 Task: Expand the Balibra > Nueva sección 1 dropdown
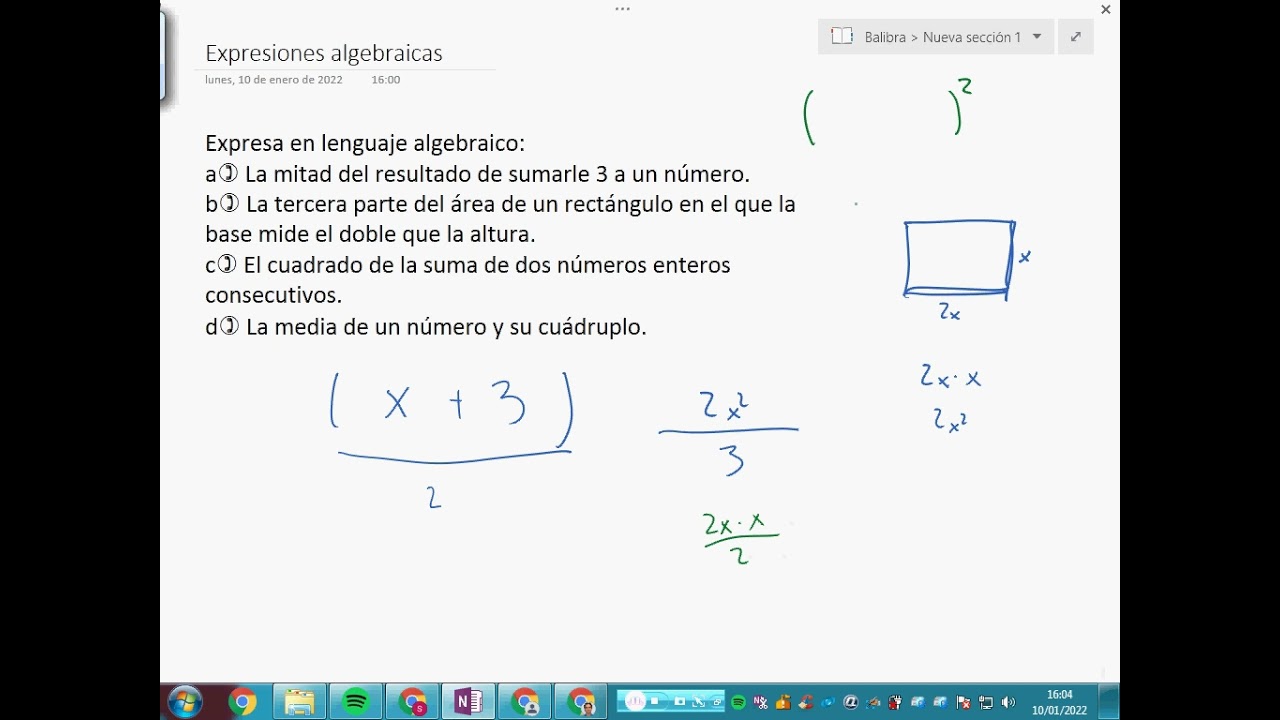[x=1037, y=37]
